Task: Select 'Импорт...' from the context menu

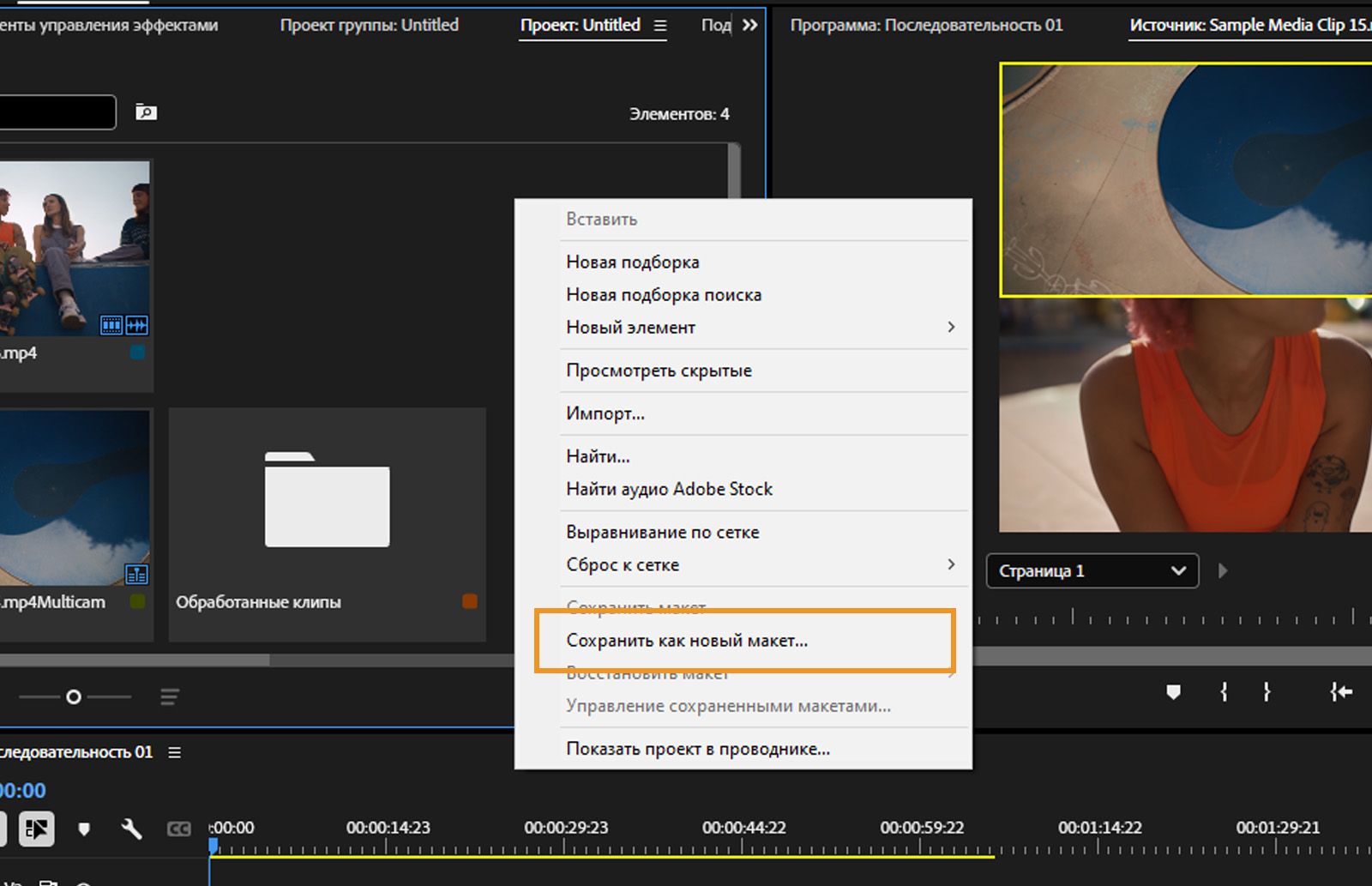Action: click(605, 413)
